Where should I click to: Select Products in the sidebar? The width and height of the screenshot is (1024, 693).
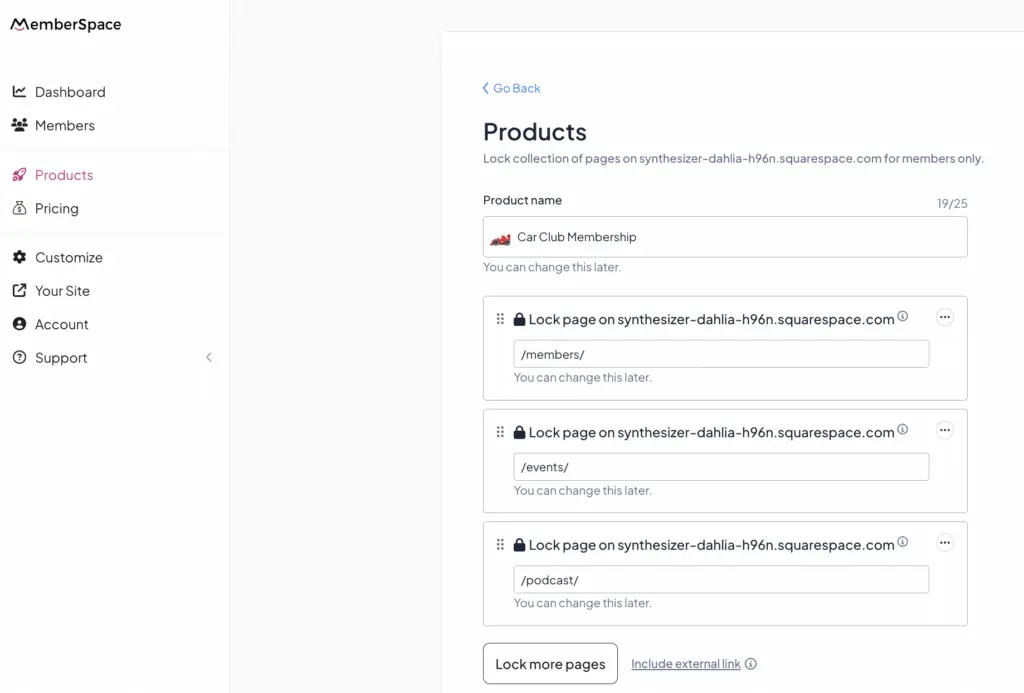tap(63, 175)
